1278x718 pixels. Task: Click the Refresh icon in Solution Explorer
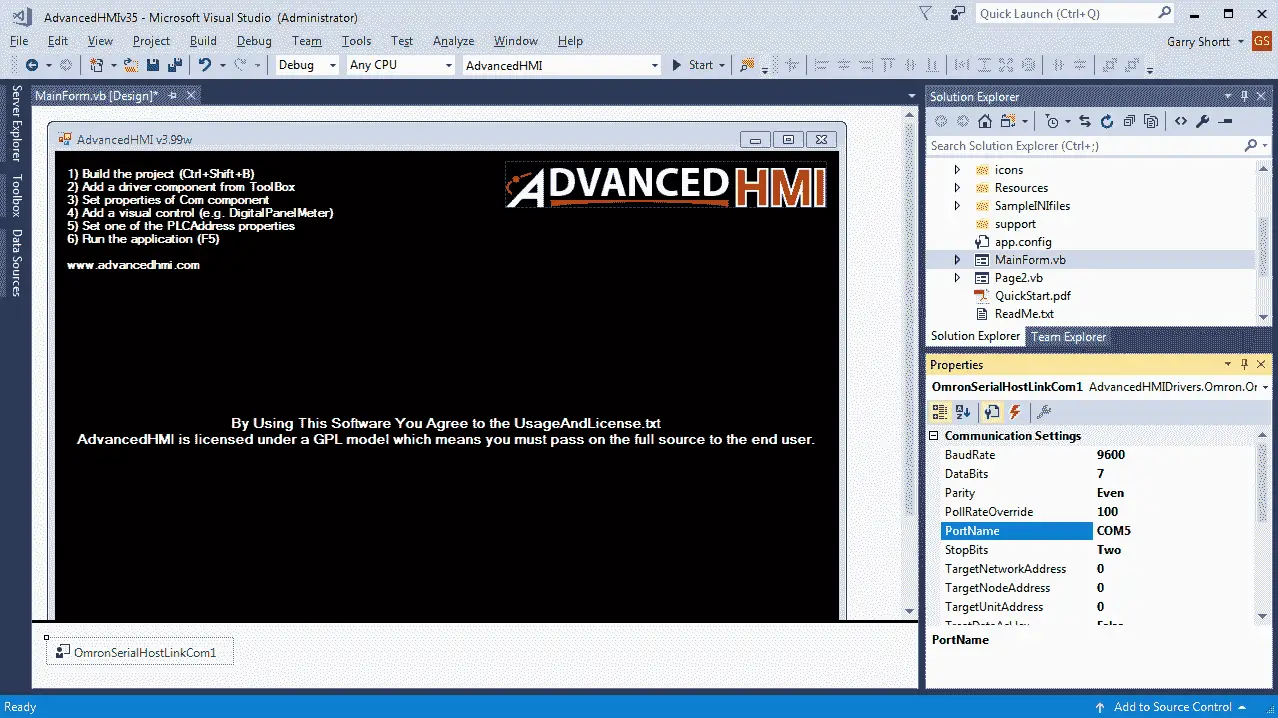click(1107, 121)
